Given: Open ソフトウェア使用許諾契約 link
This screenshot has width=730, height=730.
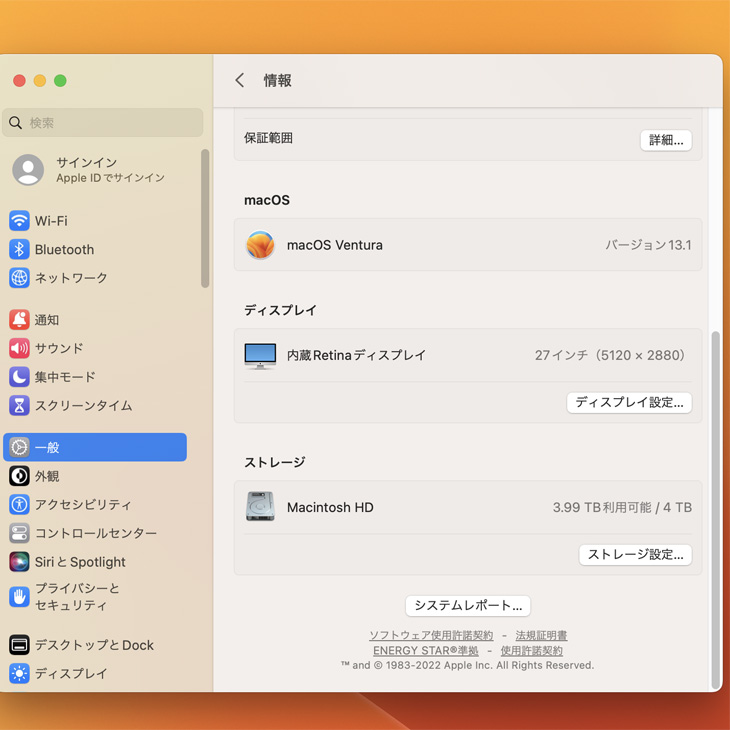Looking at the screenshot, I should 431,635.
